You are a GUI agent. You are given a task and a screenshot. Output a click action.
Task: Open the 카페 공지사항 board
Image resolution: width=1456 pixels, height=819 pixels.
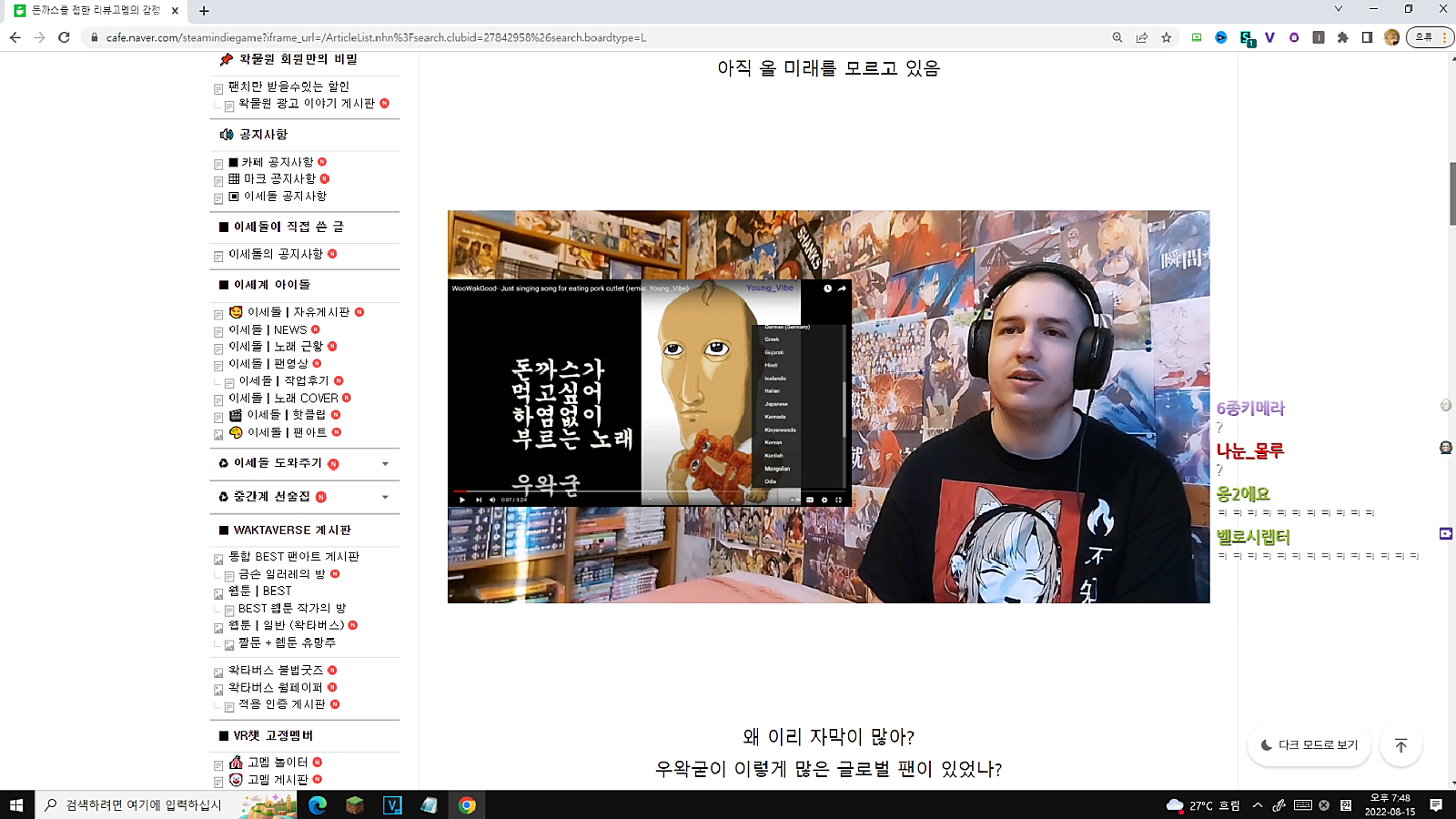point(277,162)
